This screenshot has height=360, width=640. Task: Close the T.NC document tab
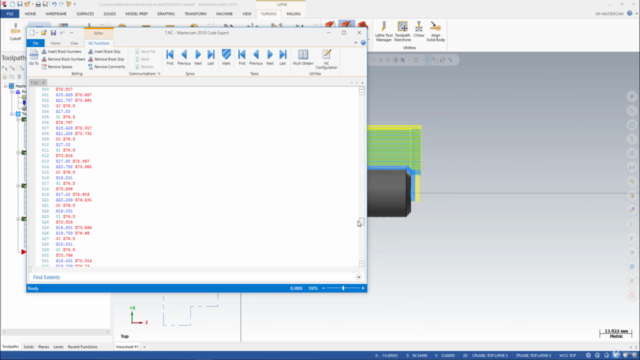[x=44, y=83]
